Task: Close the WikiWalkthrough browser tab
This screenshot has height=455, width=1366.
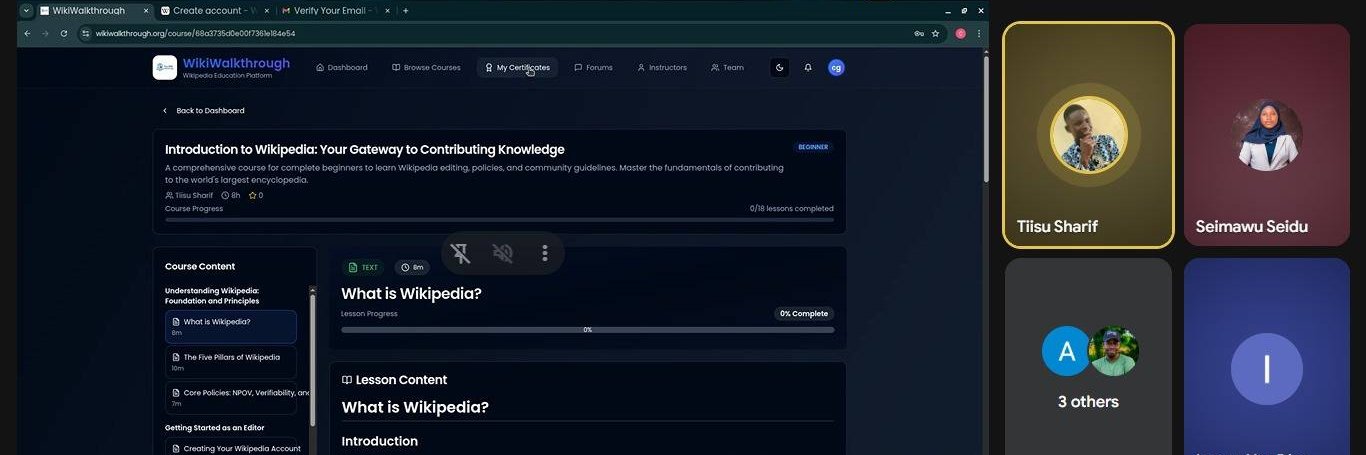Action: [145, 10]
